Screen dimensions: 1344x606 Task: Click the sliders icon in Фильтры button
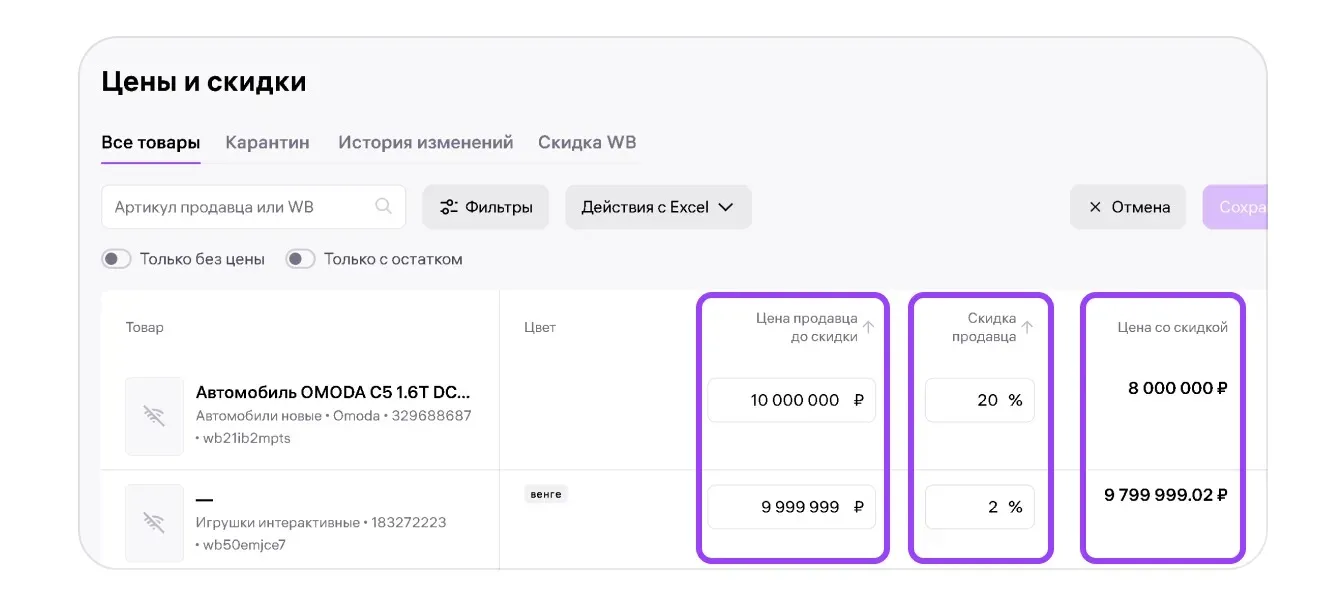(449, 207)
